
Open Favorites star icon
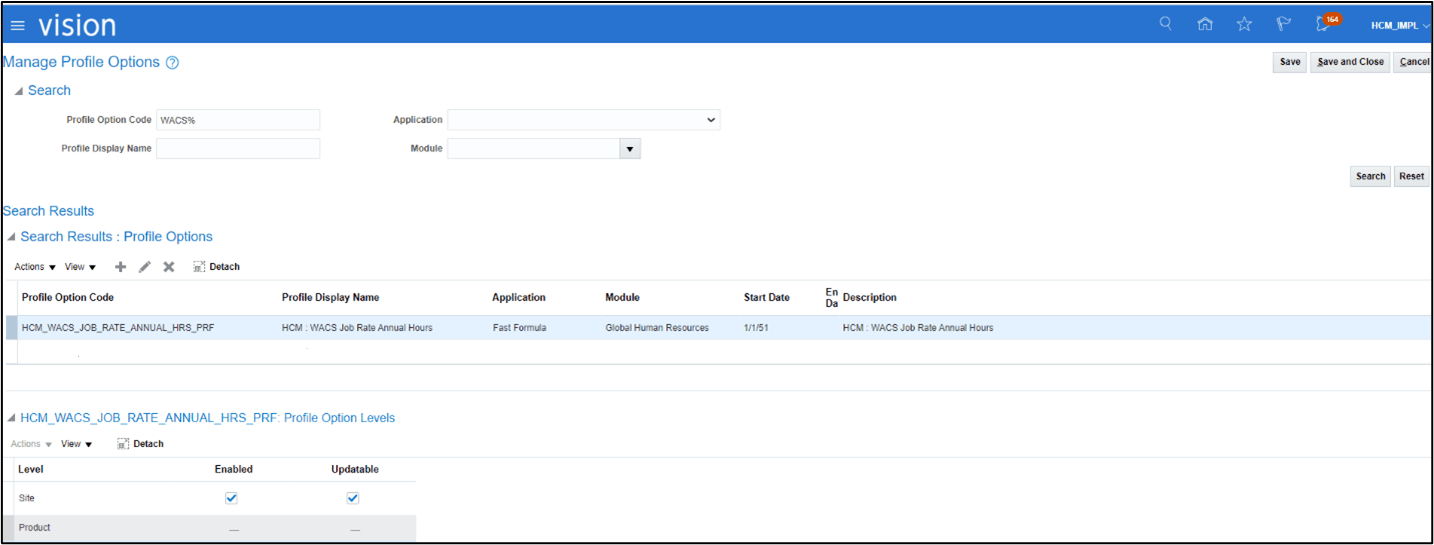(x=1244, y=24)
